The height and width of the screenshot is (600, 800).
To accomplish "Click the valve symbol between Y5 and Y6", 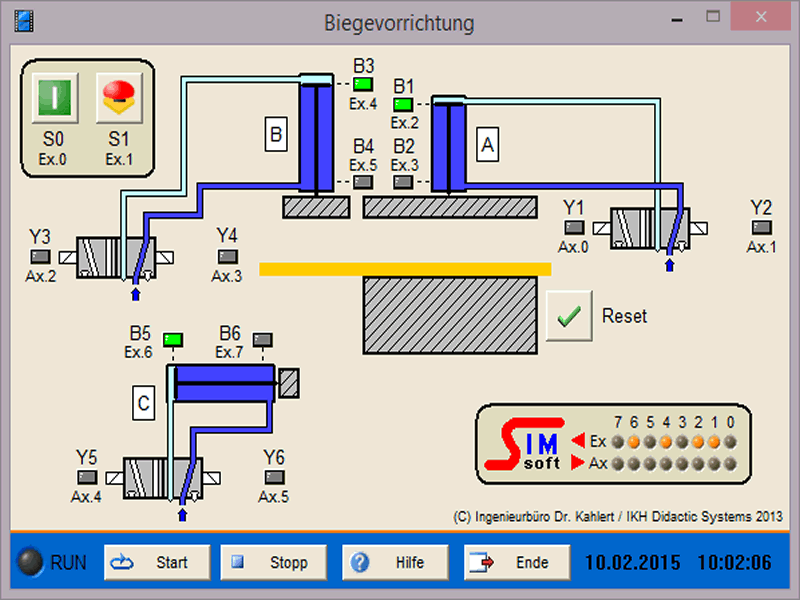I will coord(165,478).
